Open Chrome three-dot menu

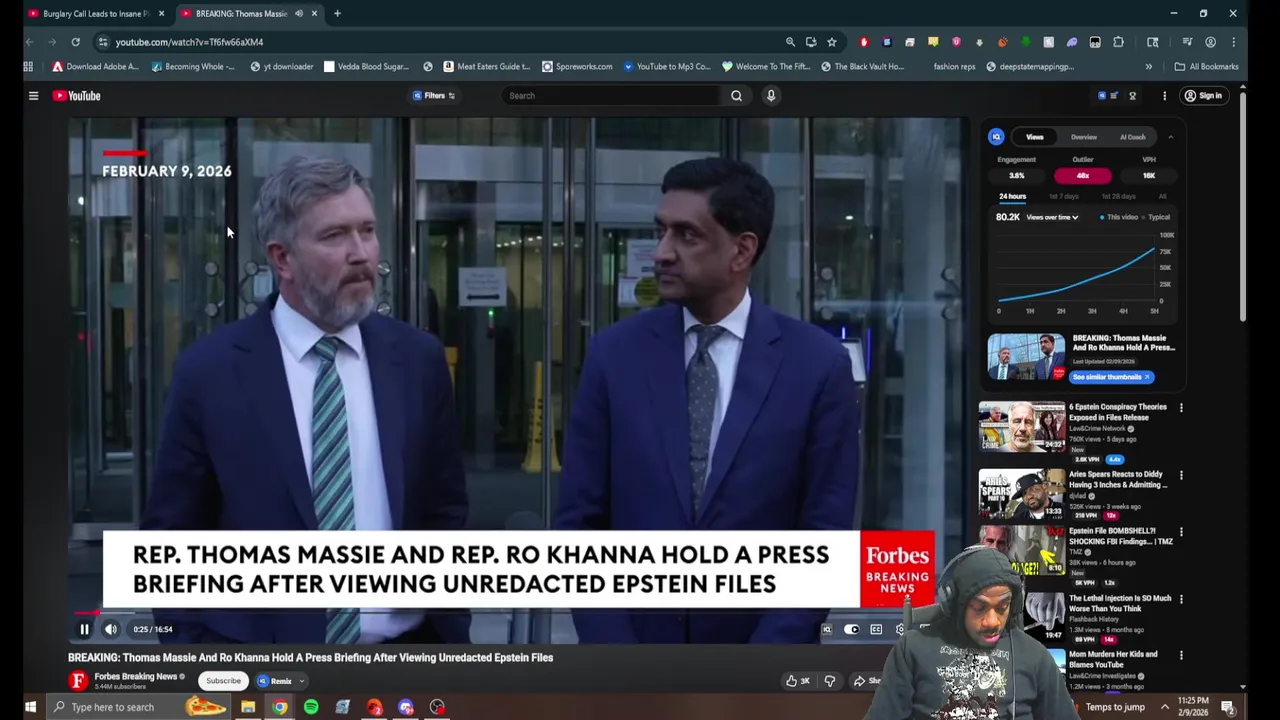(x=1233, y=42)
